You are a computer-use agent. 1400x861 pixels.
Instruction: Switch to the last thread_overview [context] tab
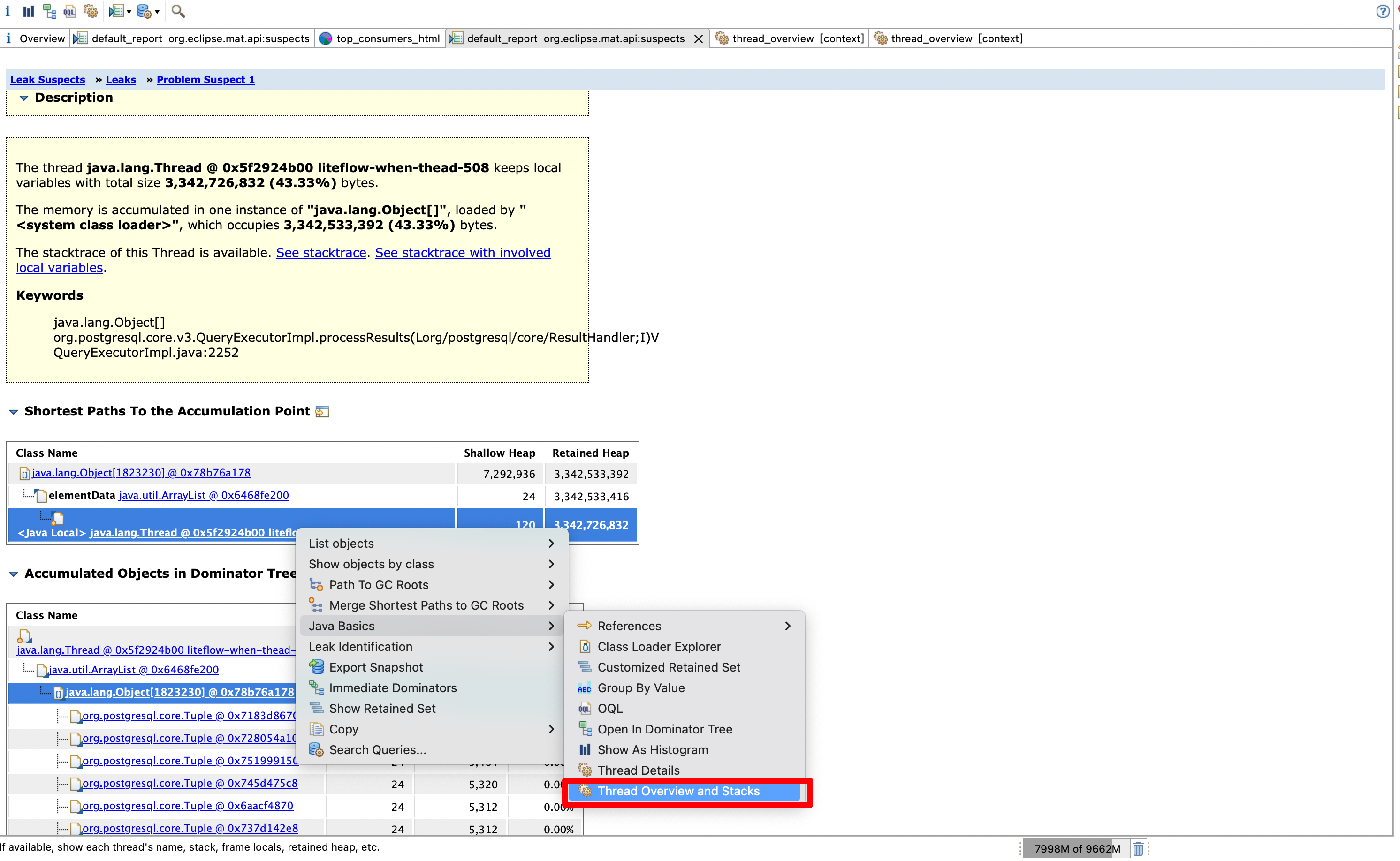tap(948, 38)
